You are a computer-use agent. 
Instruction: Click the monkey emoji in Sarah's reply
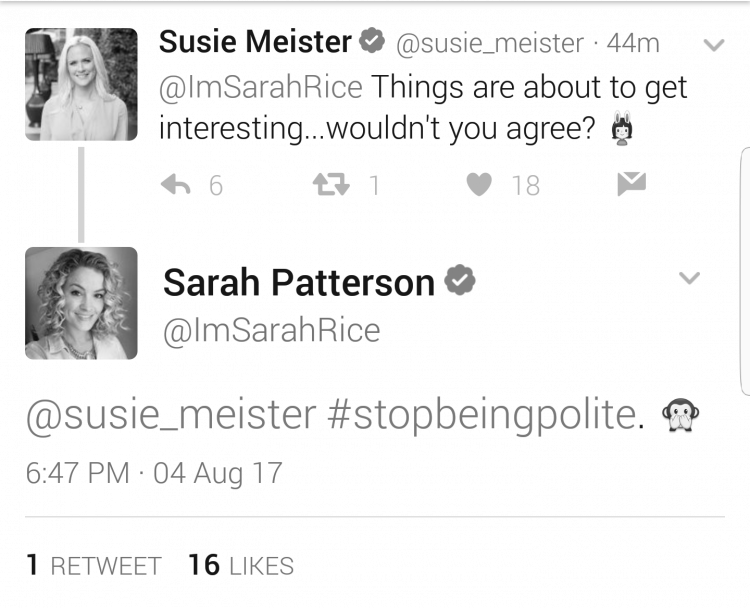(x=680, y=414)
